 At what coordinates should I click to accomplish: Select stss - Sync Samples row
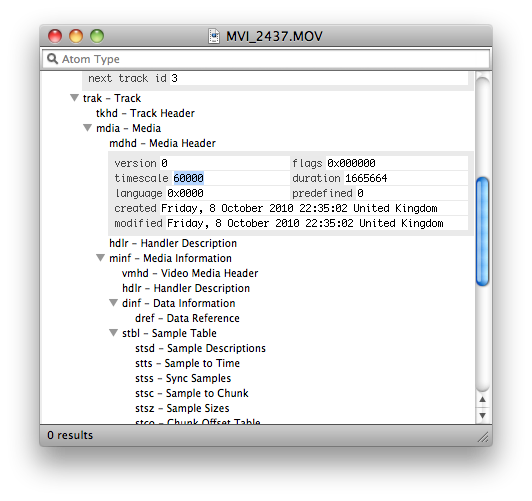tap(183, 378)
